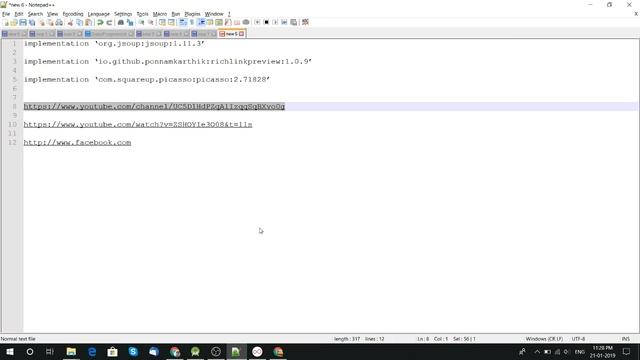Click the Save Recorded Macro icon

(x=293, y=22)
